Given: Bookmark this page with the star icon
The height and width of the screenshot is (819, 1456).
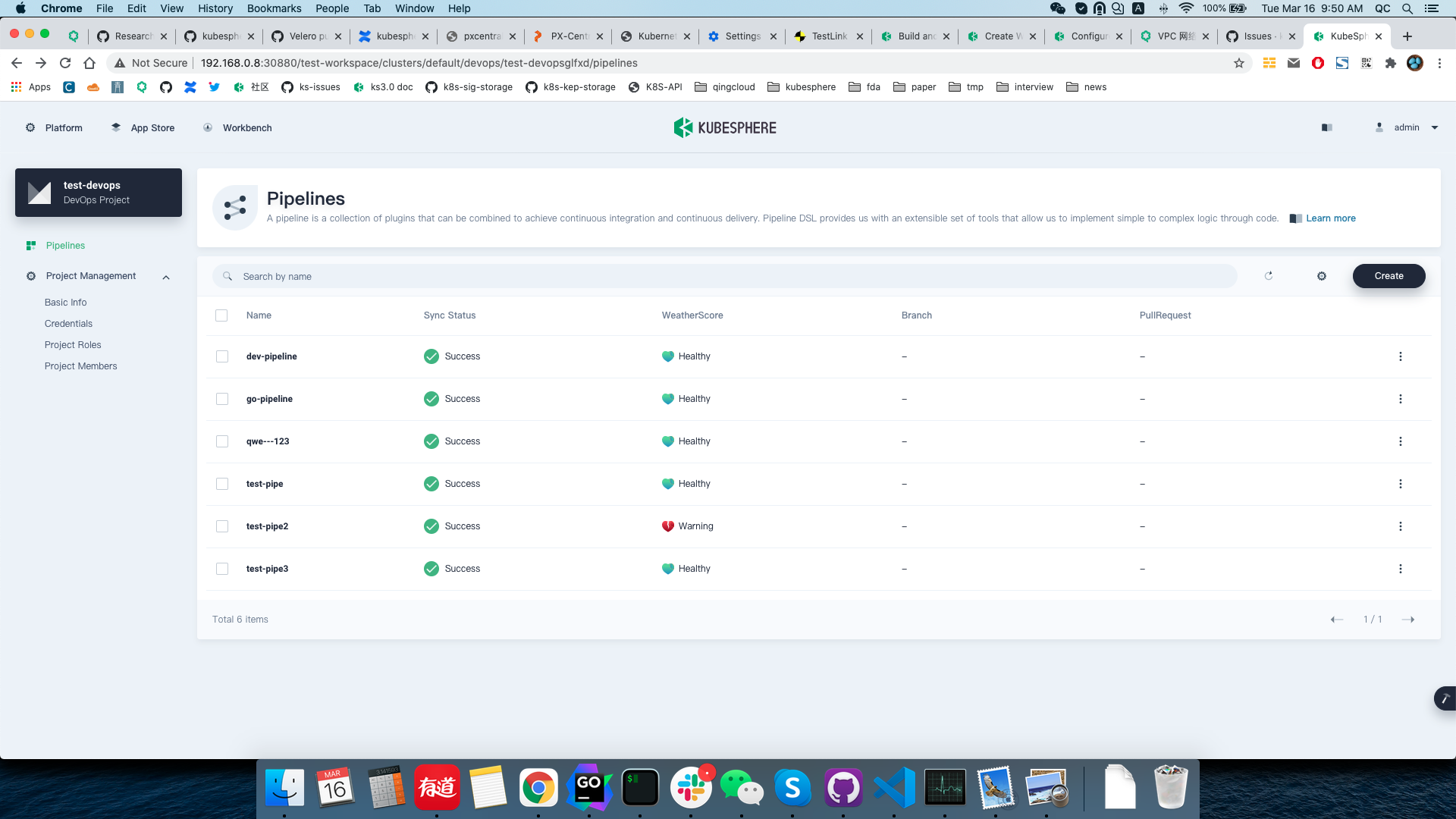Looking at the screenshot, I should [x=1239, y=63].
